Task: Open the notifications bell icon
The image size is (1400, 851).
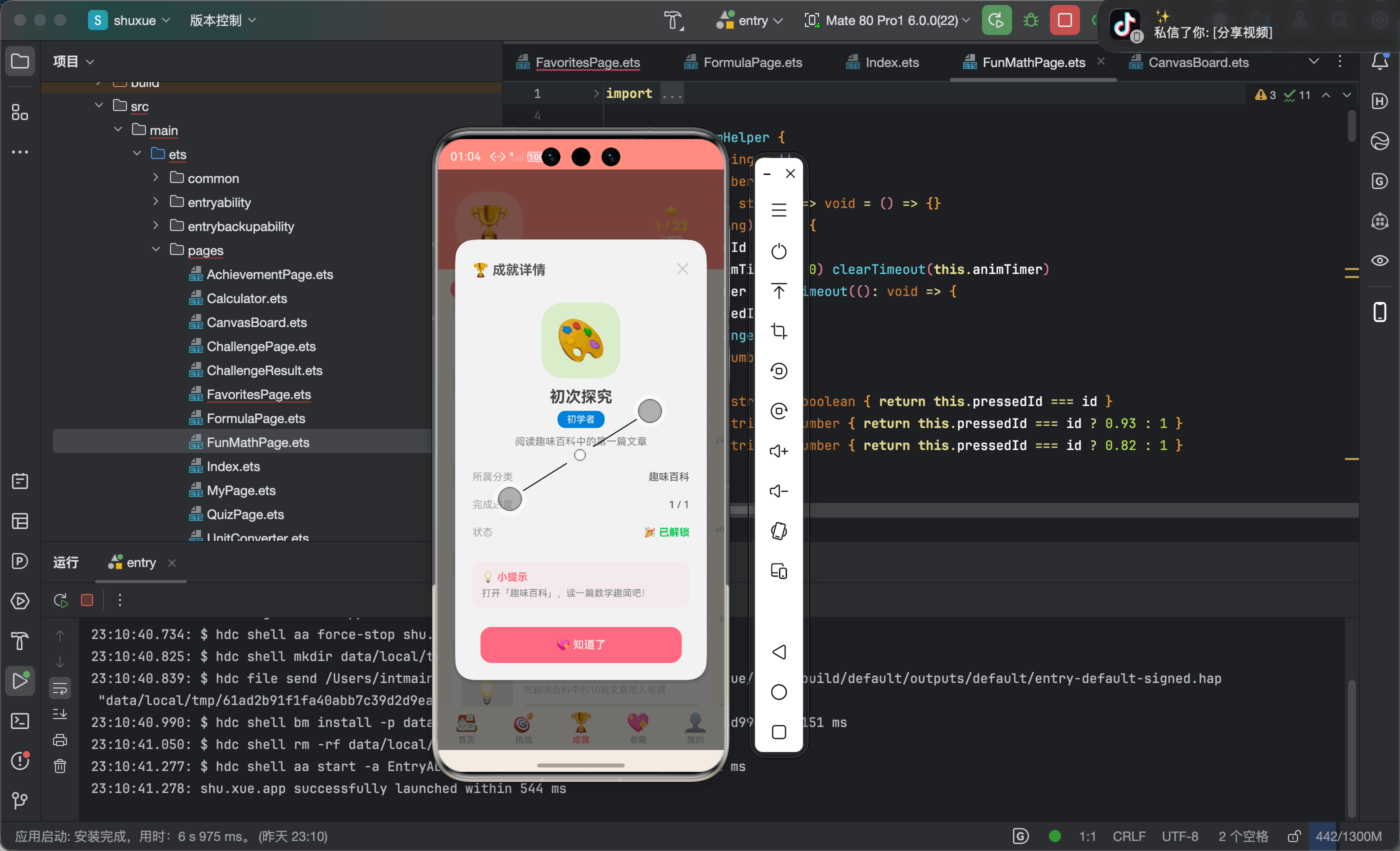Action: pyautogui.click(x=1379, y=61)
